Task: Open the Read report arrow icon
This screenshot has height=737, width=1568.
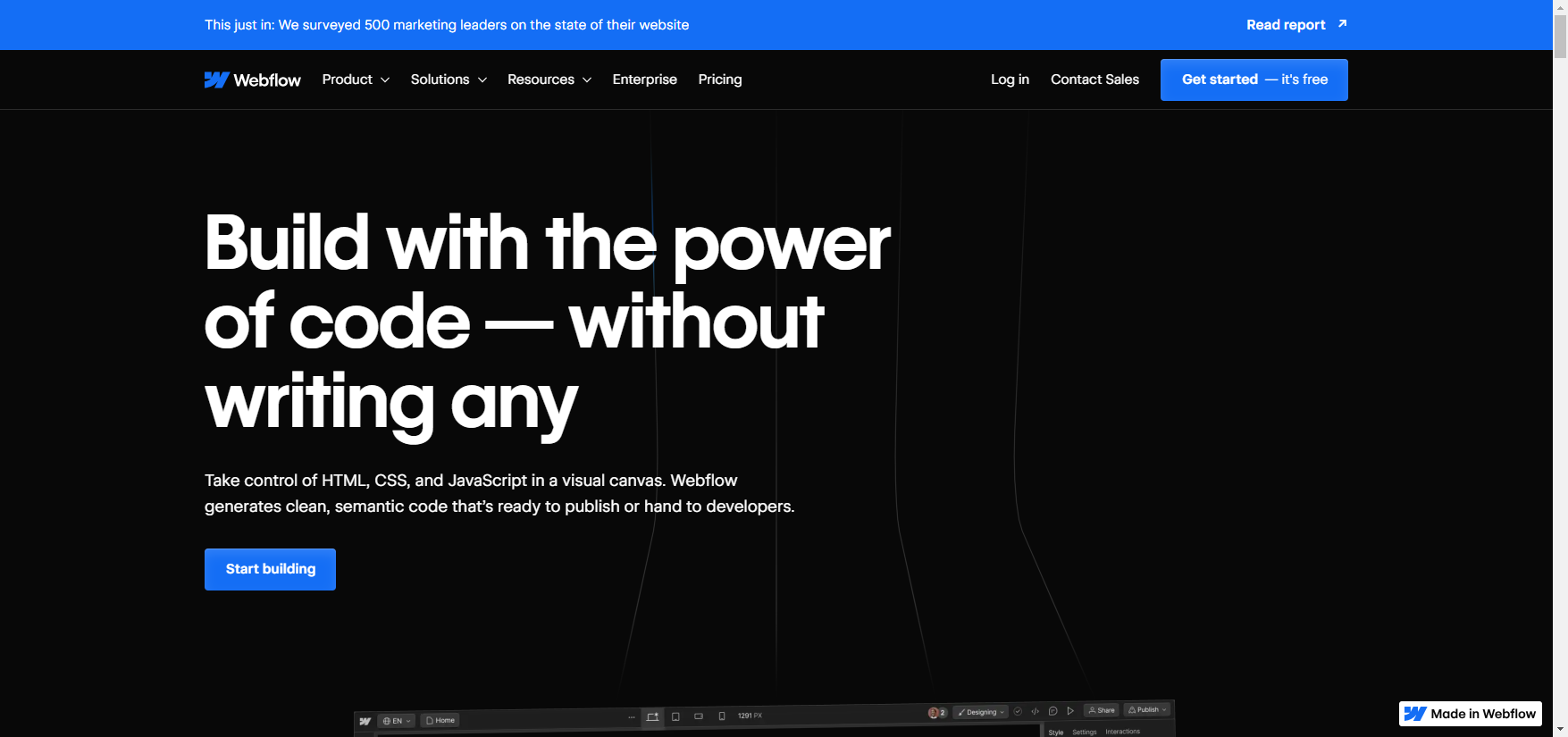Action: (1342, 24)
